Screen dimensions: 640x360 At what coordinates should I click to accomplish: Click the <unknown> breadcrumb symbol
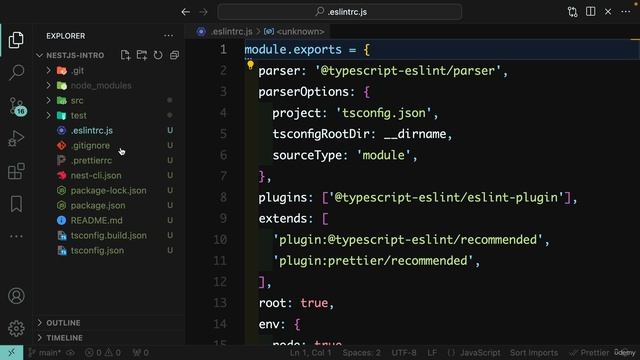pyautogui.click(x=300, y=31)
